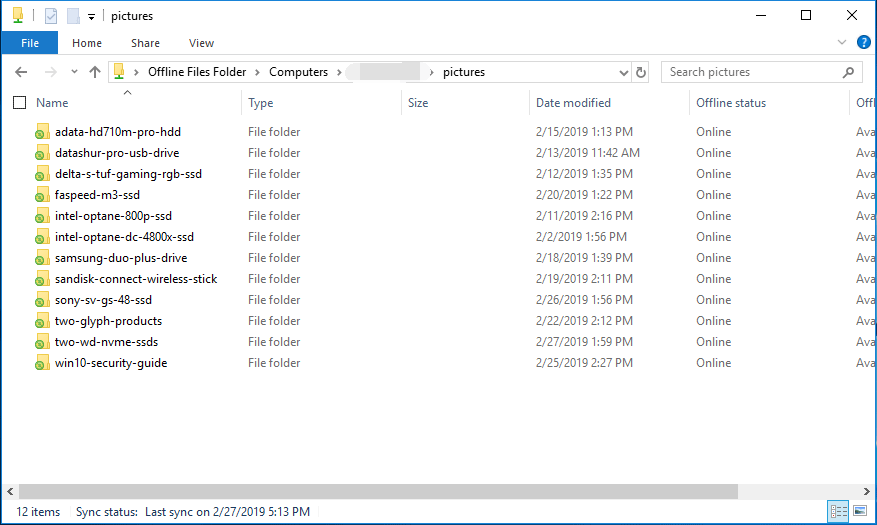Refresh the pictures folder view
The width and height of the screenshot is (877, 525).
(641, 72)
